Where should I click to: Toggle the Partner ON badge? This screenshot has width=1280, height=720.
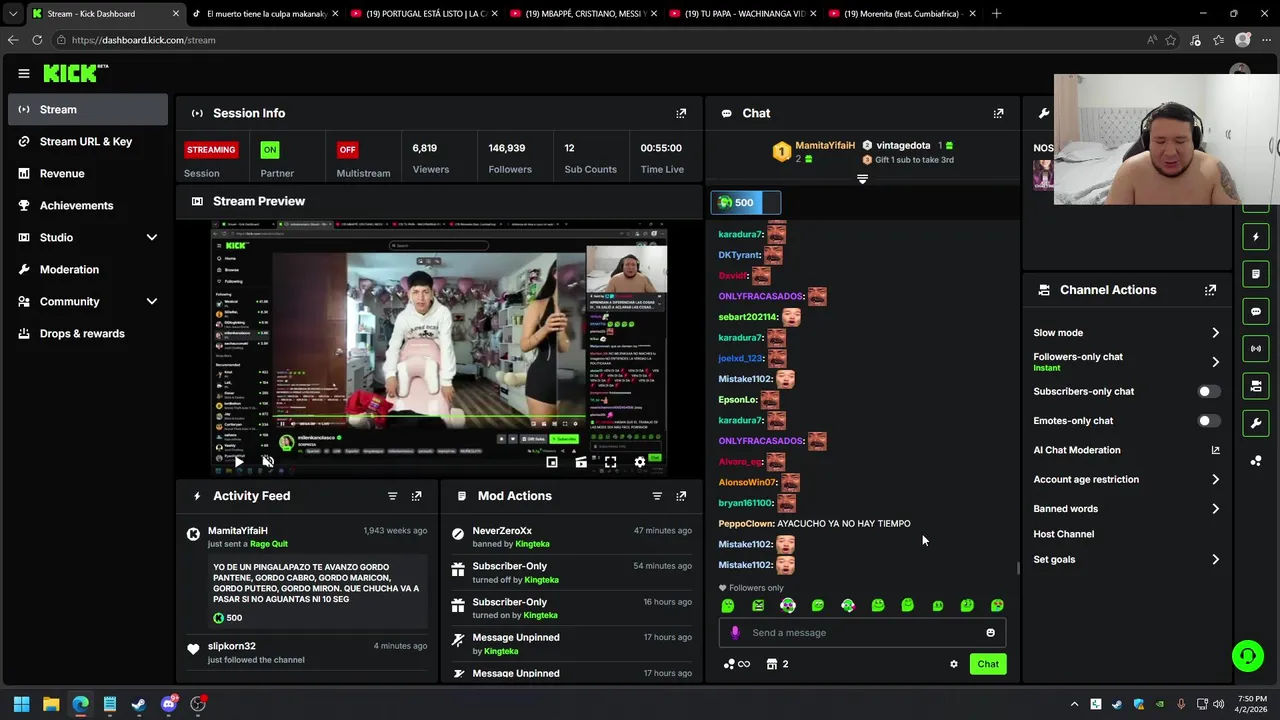point(269,150)
